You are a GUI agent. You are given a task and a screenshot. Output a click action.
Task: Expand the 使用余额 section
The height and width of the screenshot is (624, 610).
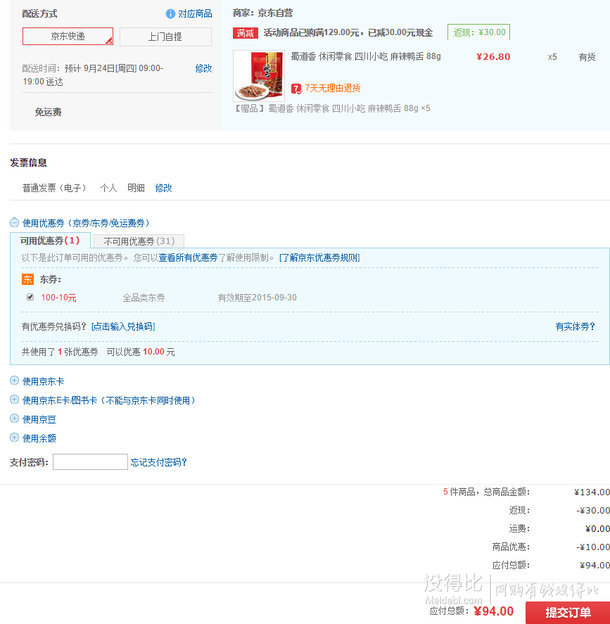(x=14, y=438)
